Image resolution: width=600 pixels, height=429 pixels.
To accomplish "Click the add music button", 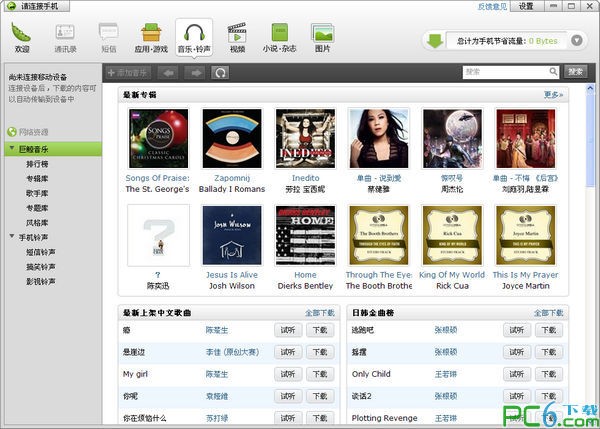I will pyautogui.click(x=128, y=72).
